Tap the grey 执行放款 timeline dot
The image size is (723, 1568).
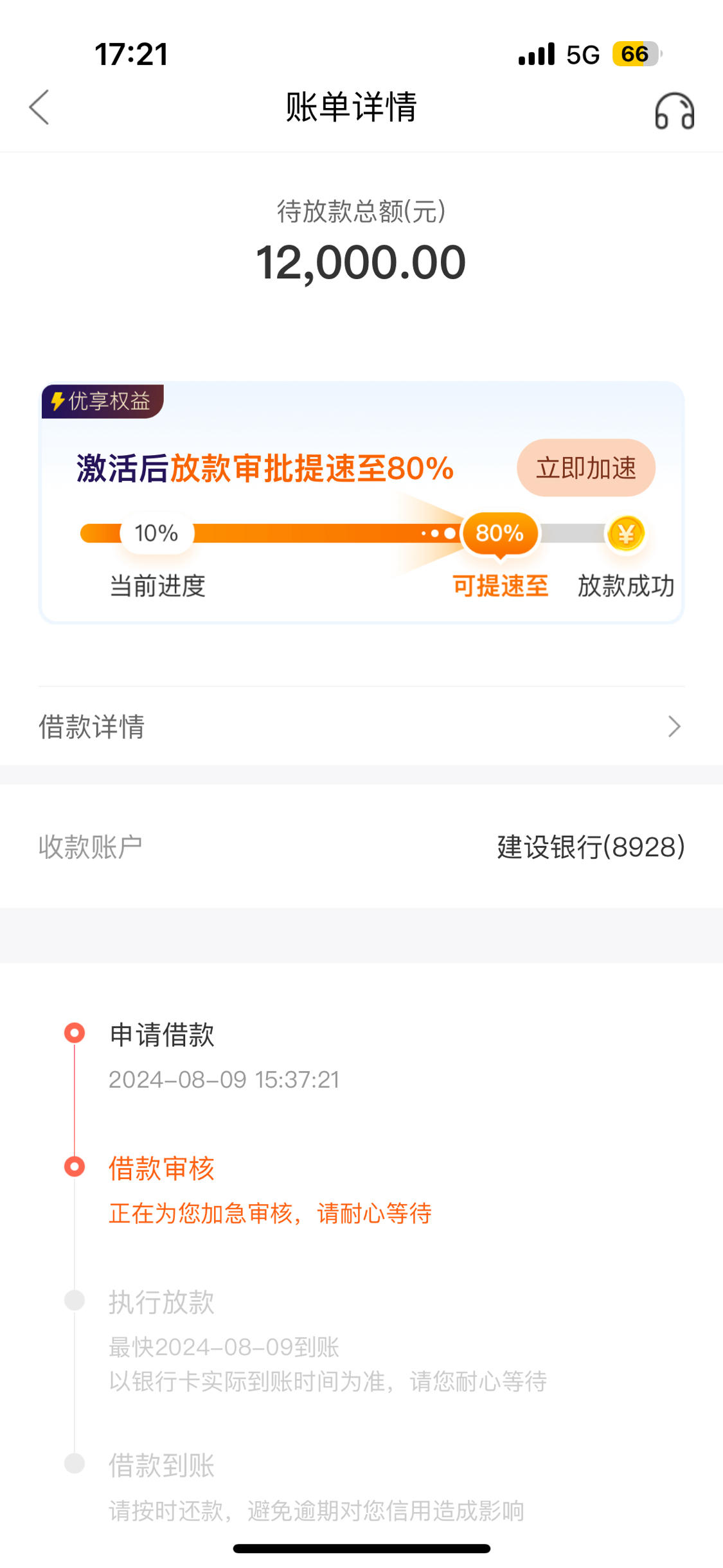(75, 1300)
